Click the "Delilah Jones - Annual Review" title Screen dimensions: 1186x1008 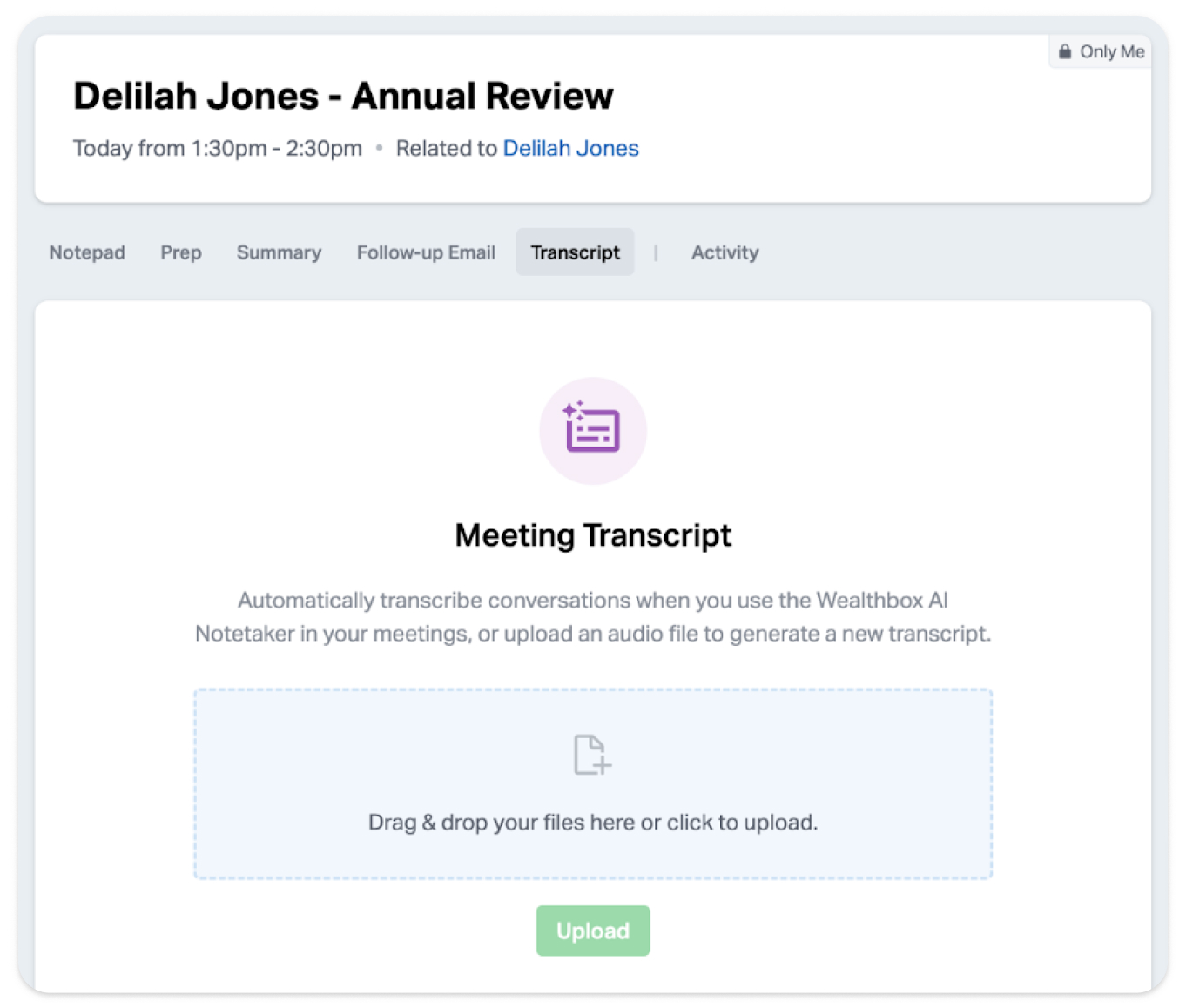coord(343,96)
